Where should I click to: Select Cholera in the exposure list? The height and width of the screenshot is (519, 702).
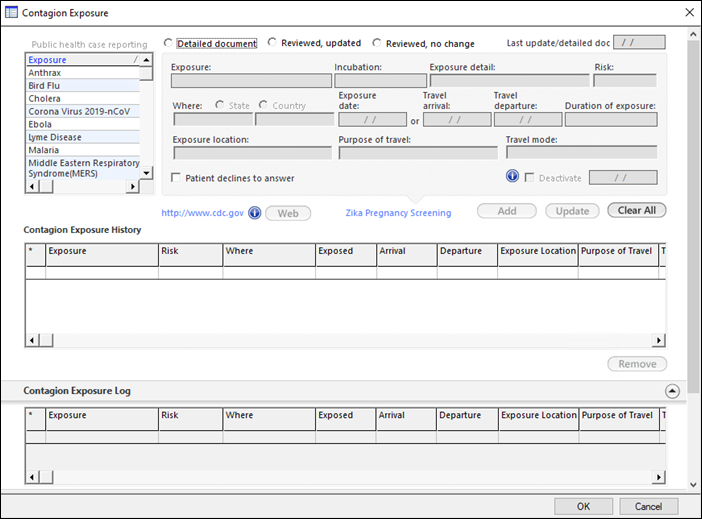pos(83,99)
